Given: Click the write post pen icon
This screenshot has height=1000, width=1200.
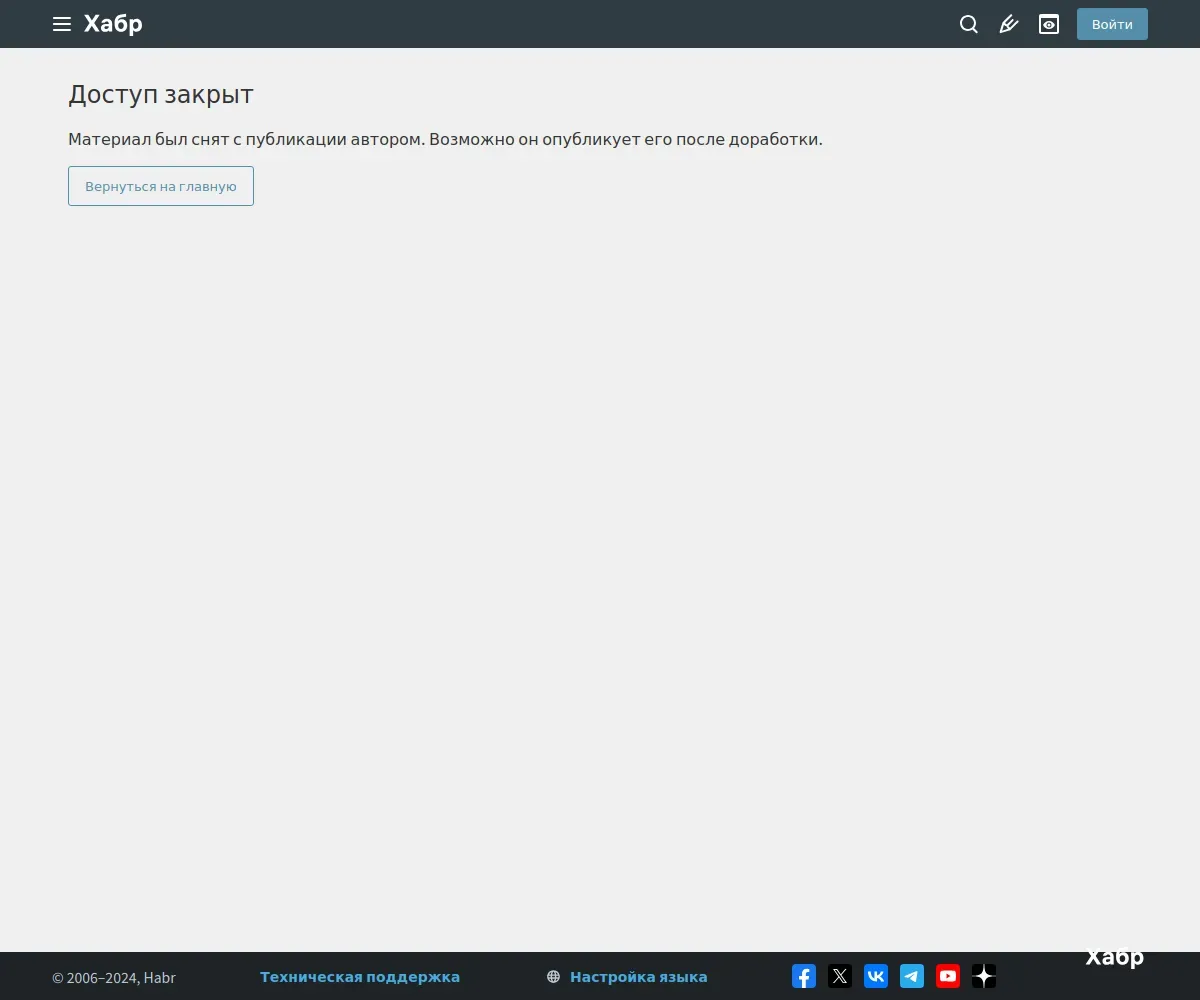Looking at the screenshot, I should tap(1009, 24).
